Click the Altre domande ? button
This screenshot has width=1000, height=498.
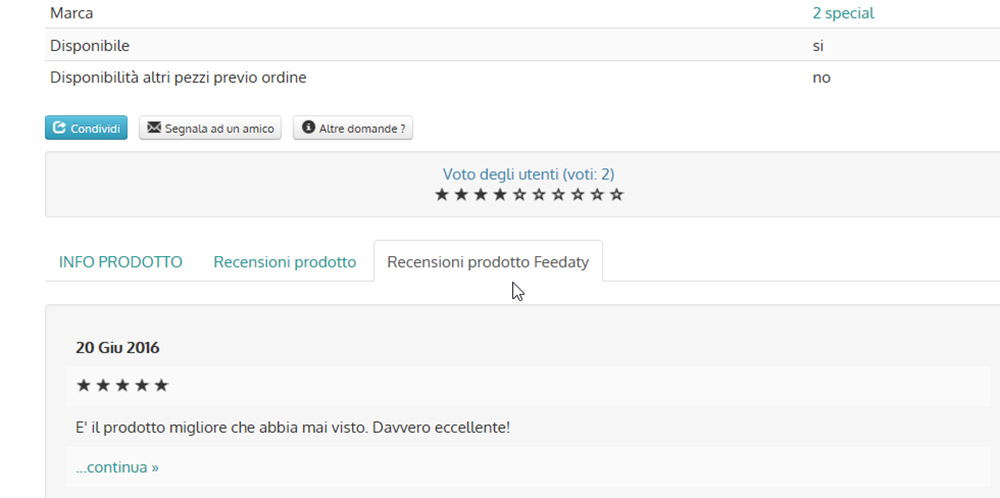[x=353, y=128]
